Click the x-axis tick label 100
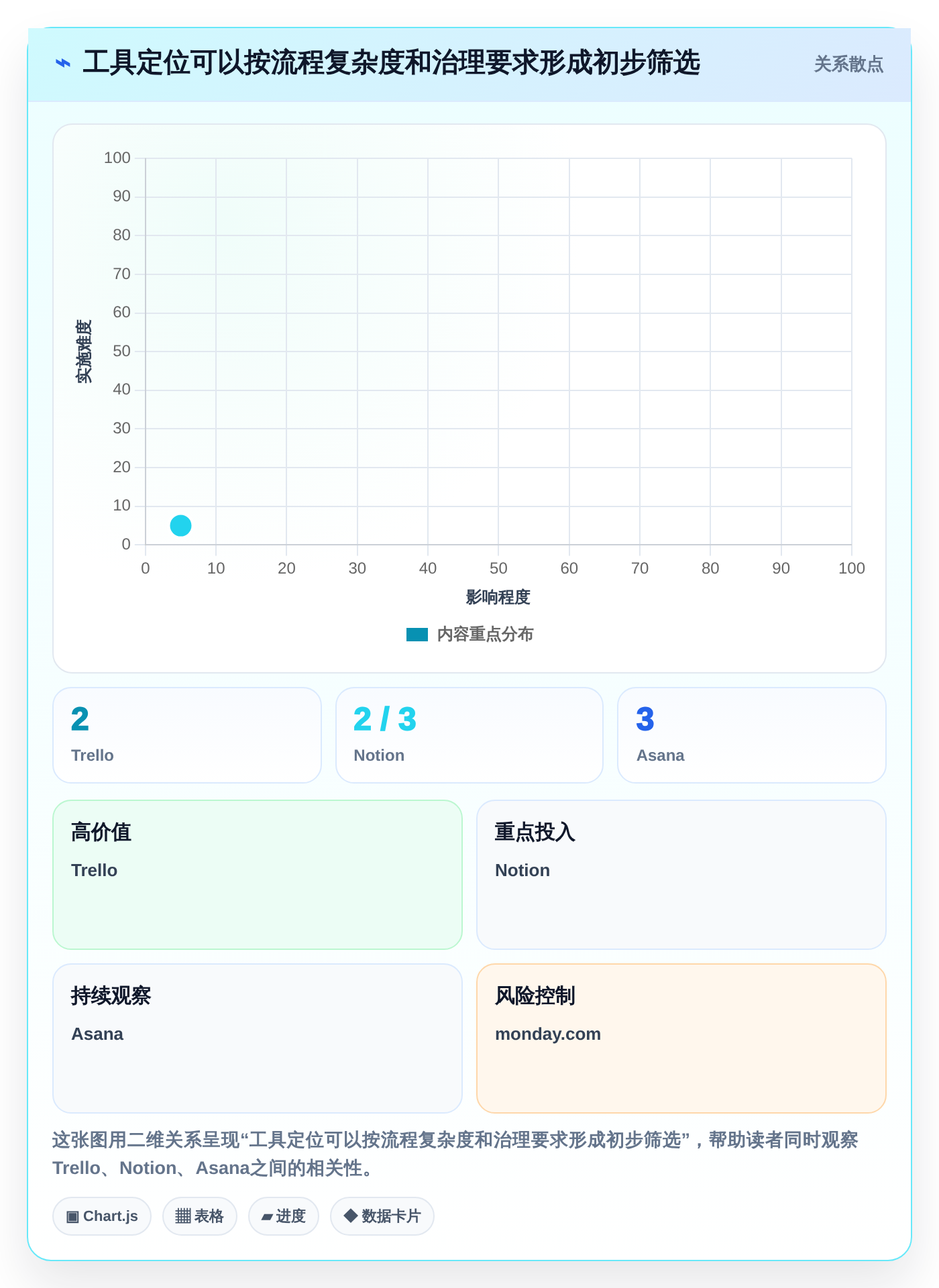The image size is (939, 1288). pyautogui.click(x=852, y=569)
